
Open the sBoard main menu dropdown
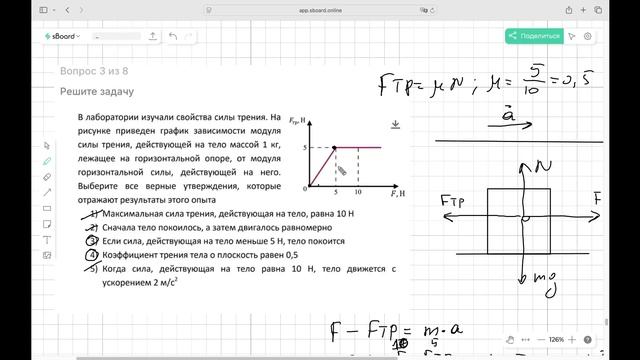point(62,36)
